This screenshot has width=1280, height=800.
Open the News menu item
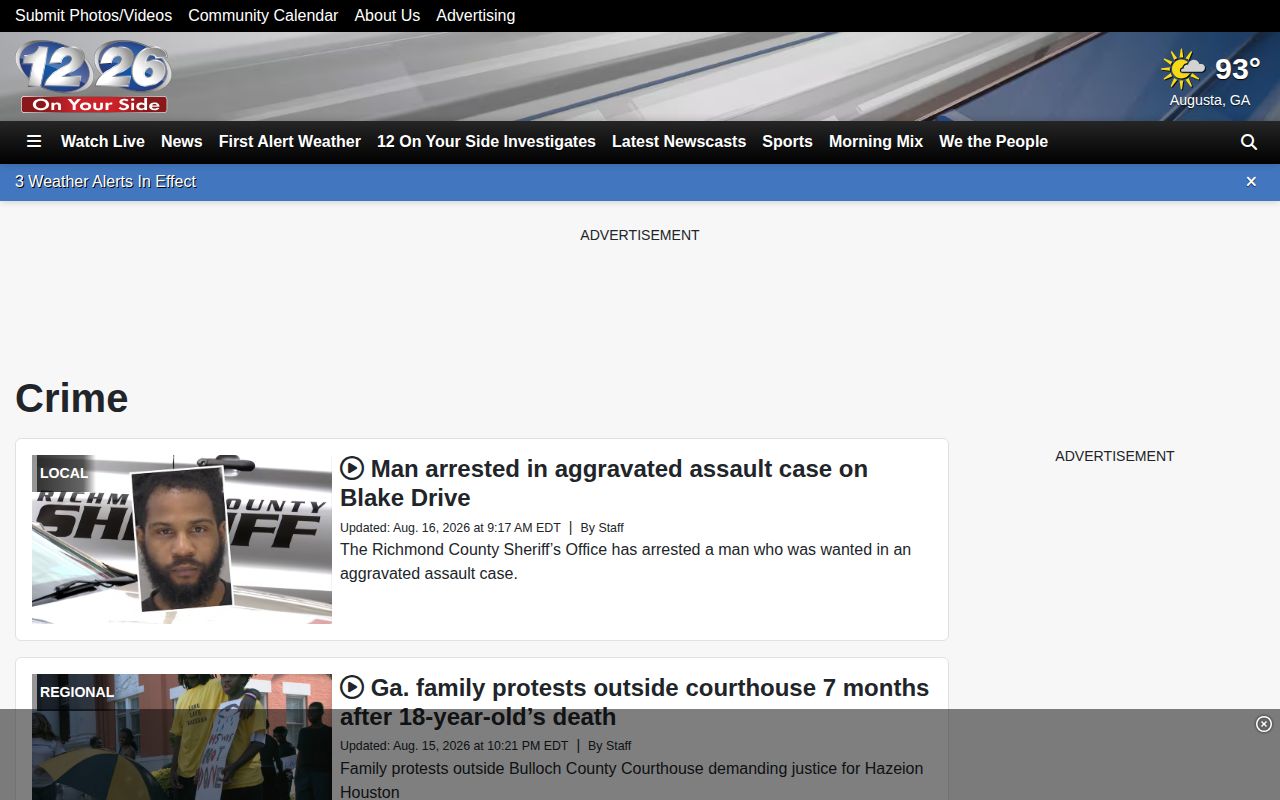point(182,142)
